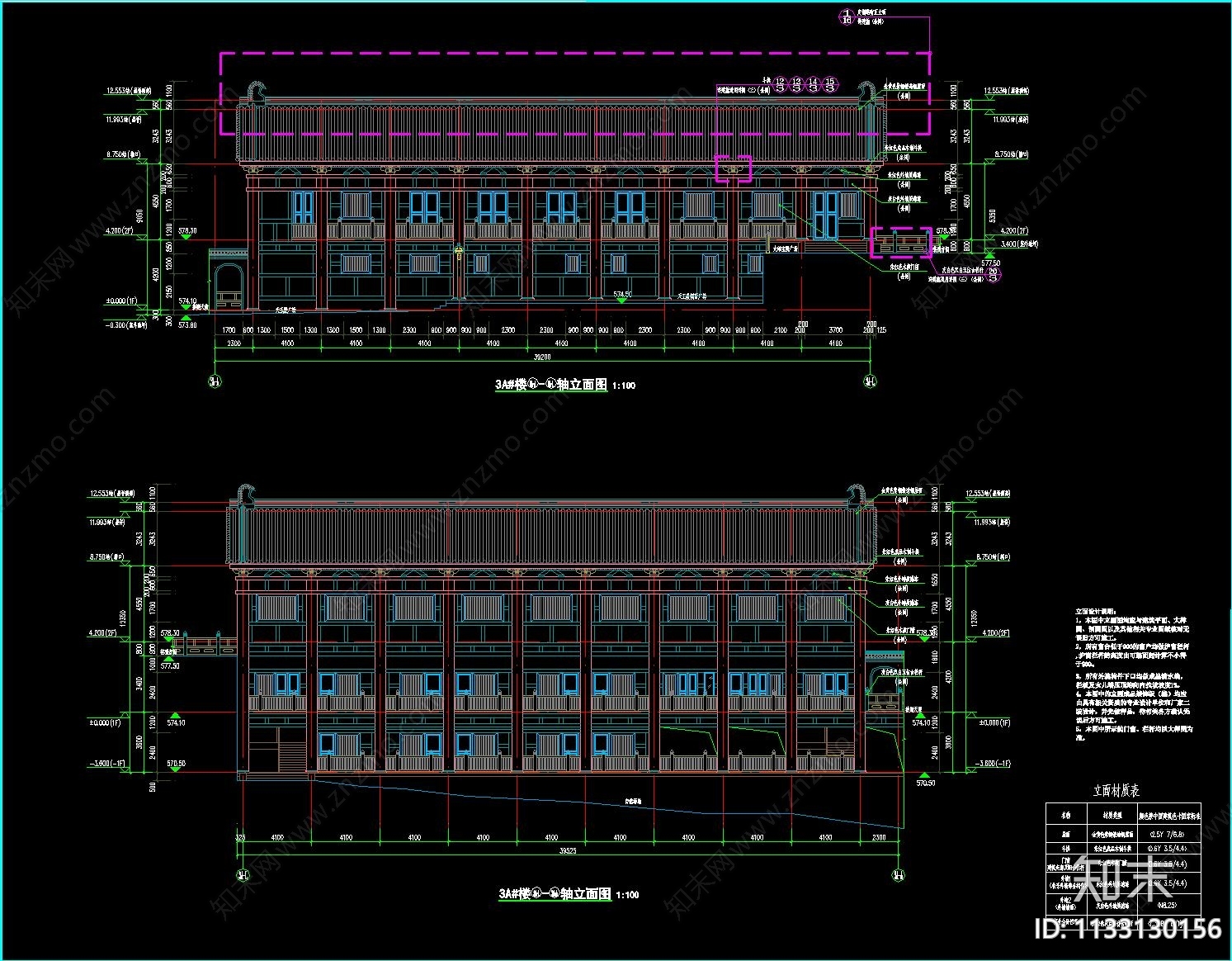Click the 574.50 level marker value
The width and height of the screenshot is (1232, 961).
(622, 294)
